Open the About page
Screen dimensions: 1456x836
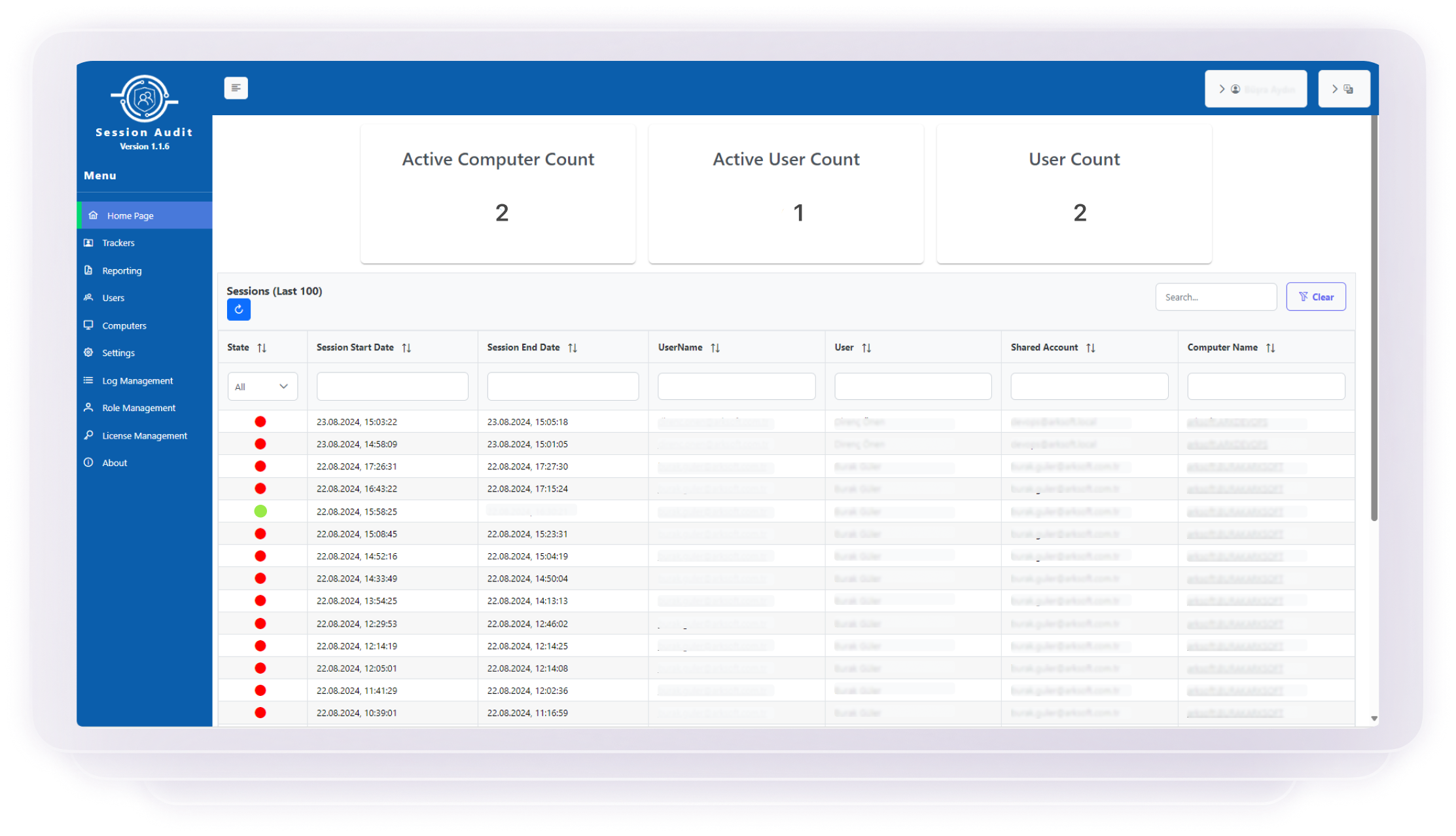[x=89, y=462]
